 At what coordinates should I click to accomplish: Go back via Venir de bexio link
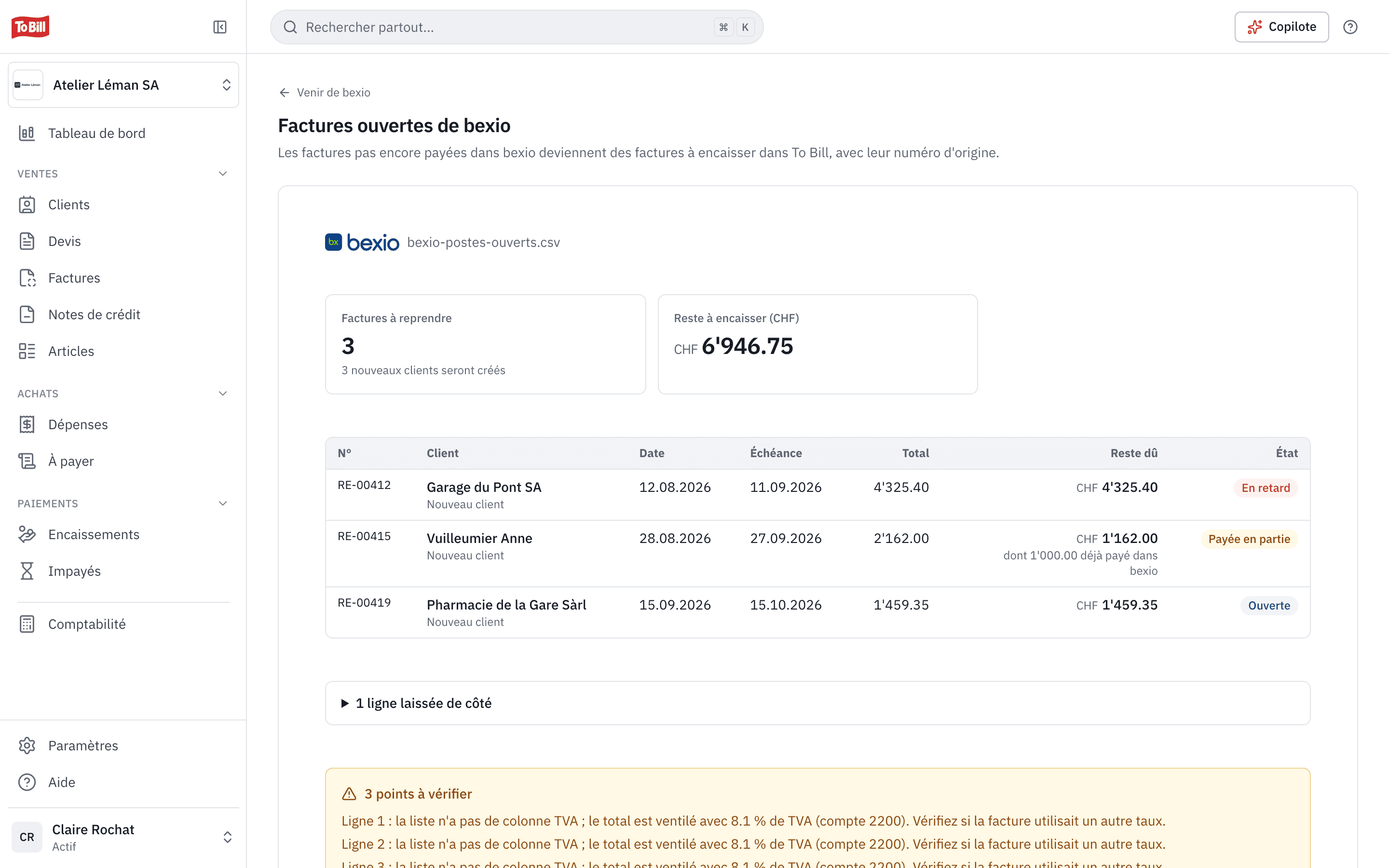coord(324,93)
